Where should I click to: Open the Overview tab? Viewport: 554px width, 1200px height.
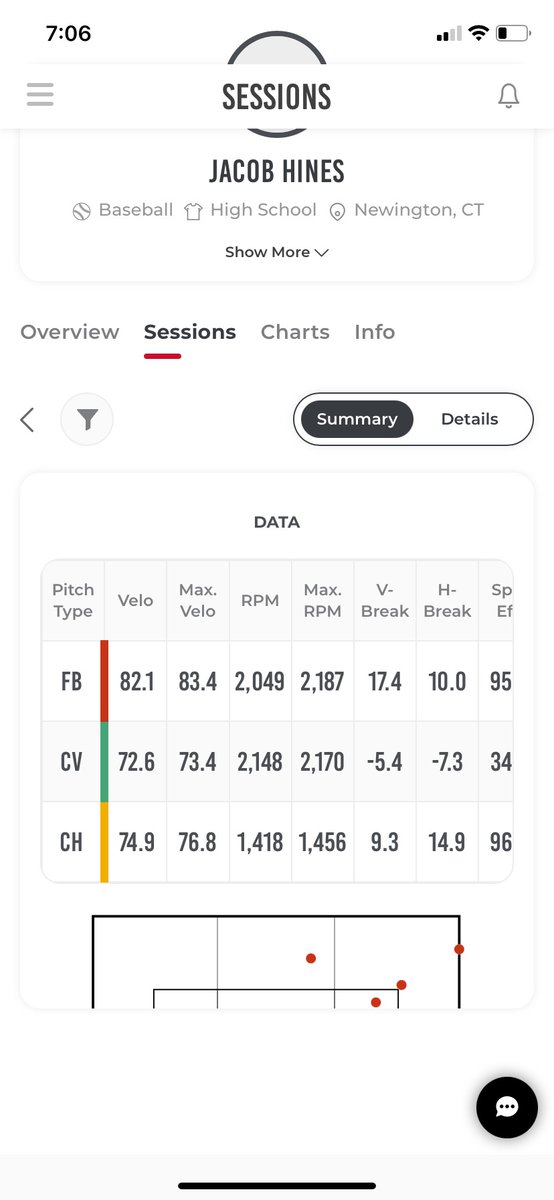coord(70,332)
